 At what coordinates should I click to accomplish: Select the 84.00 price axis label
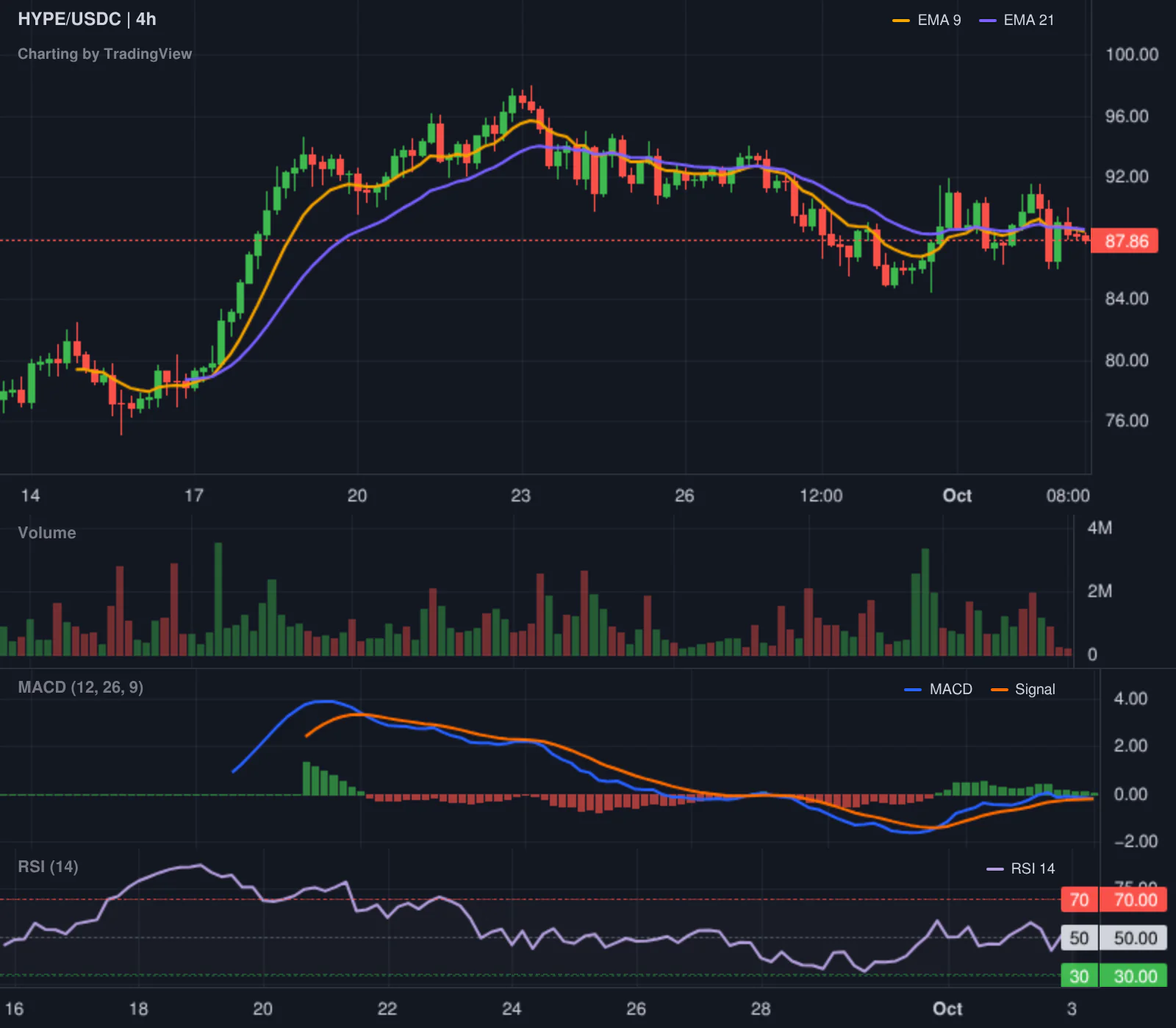pyautogui.click(x=1127, y=299)
